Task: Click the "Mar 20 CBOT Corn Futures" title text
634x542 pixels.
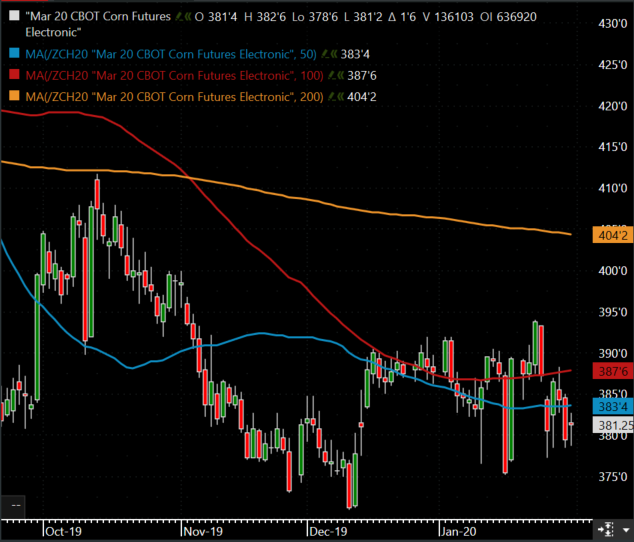Action: (98, 17)
